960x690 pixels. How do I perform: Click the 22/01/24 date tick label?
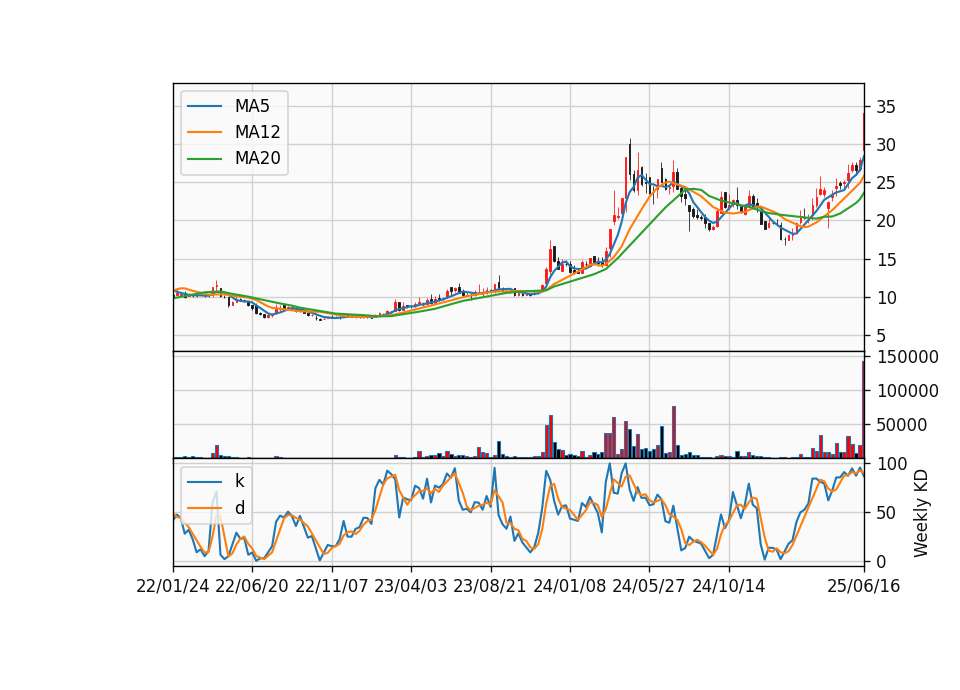(x=173, y=587)
